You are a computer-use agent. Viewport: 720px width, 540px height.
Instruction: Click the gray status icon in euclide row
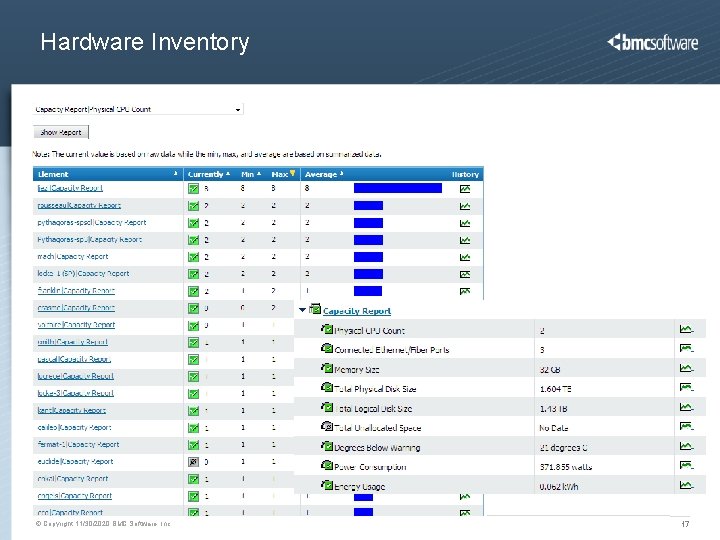coord(194,462)
